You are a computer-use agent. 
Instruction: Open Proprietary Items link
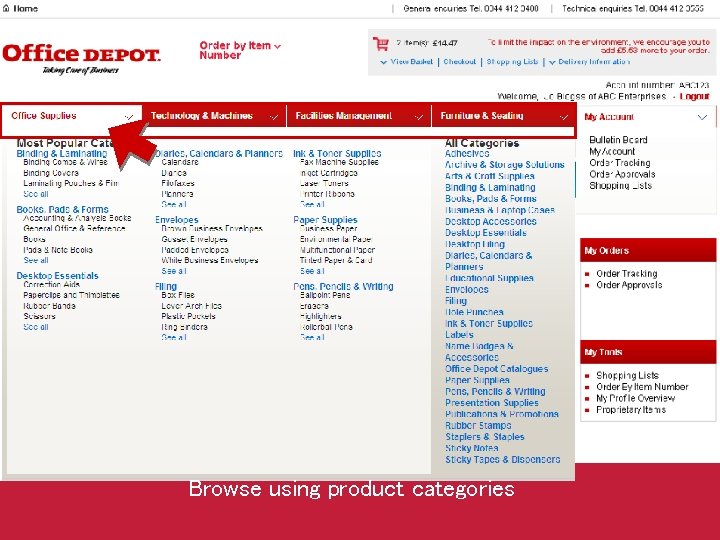click(x=631, y=410)
